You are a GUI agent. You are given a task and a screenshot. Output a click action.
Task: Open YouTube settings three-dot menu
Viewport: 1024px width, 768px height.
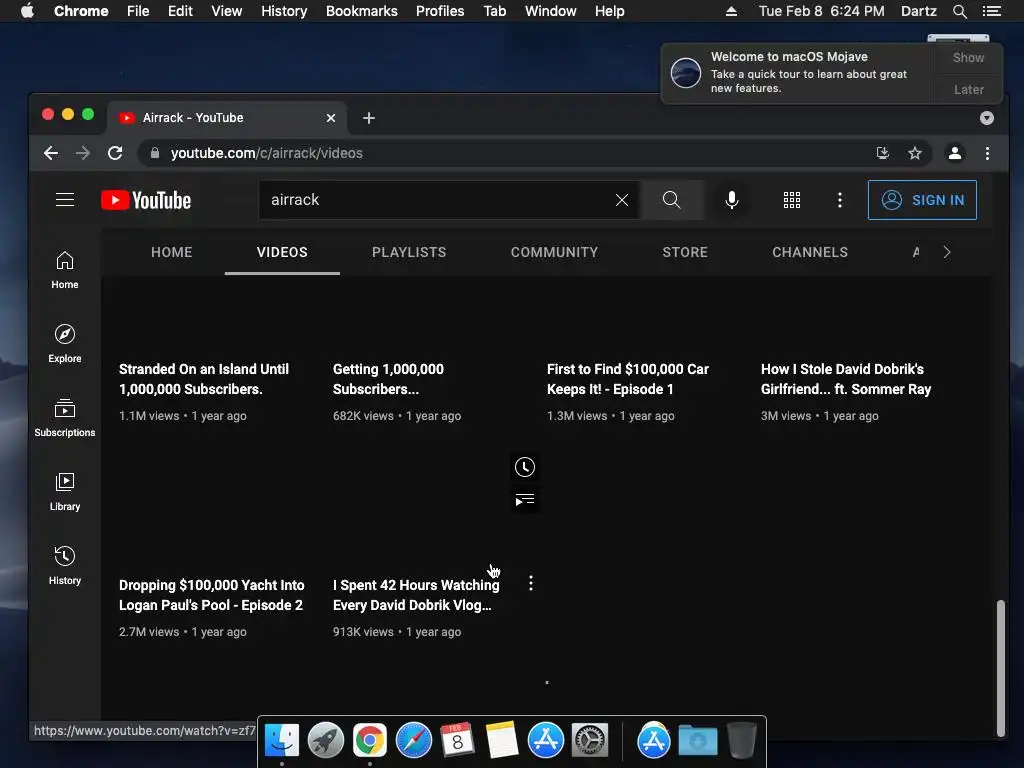840,200
